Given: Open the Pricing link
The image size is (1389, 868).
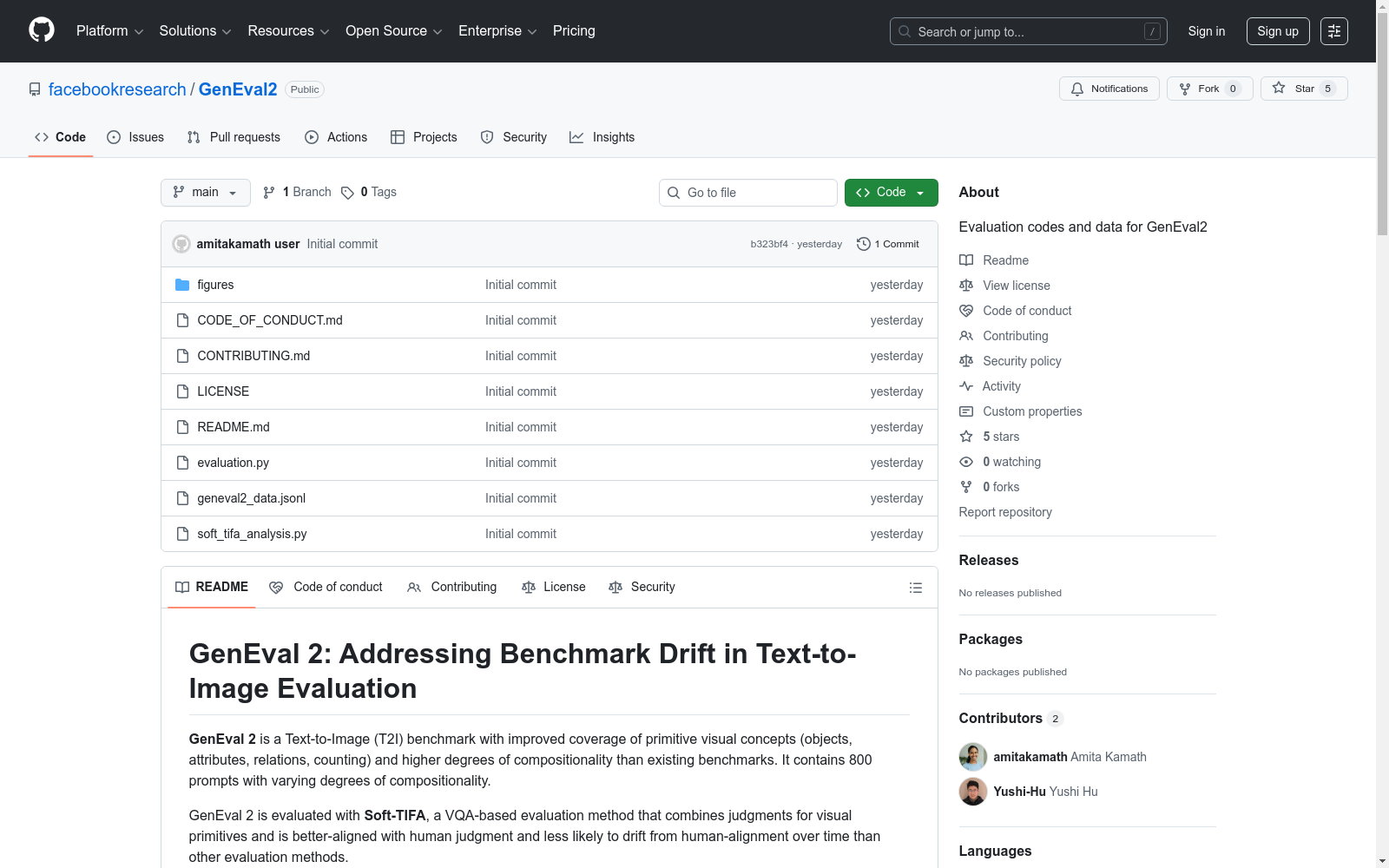Looking at the screenshot, I should (x=574, y=31).
